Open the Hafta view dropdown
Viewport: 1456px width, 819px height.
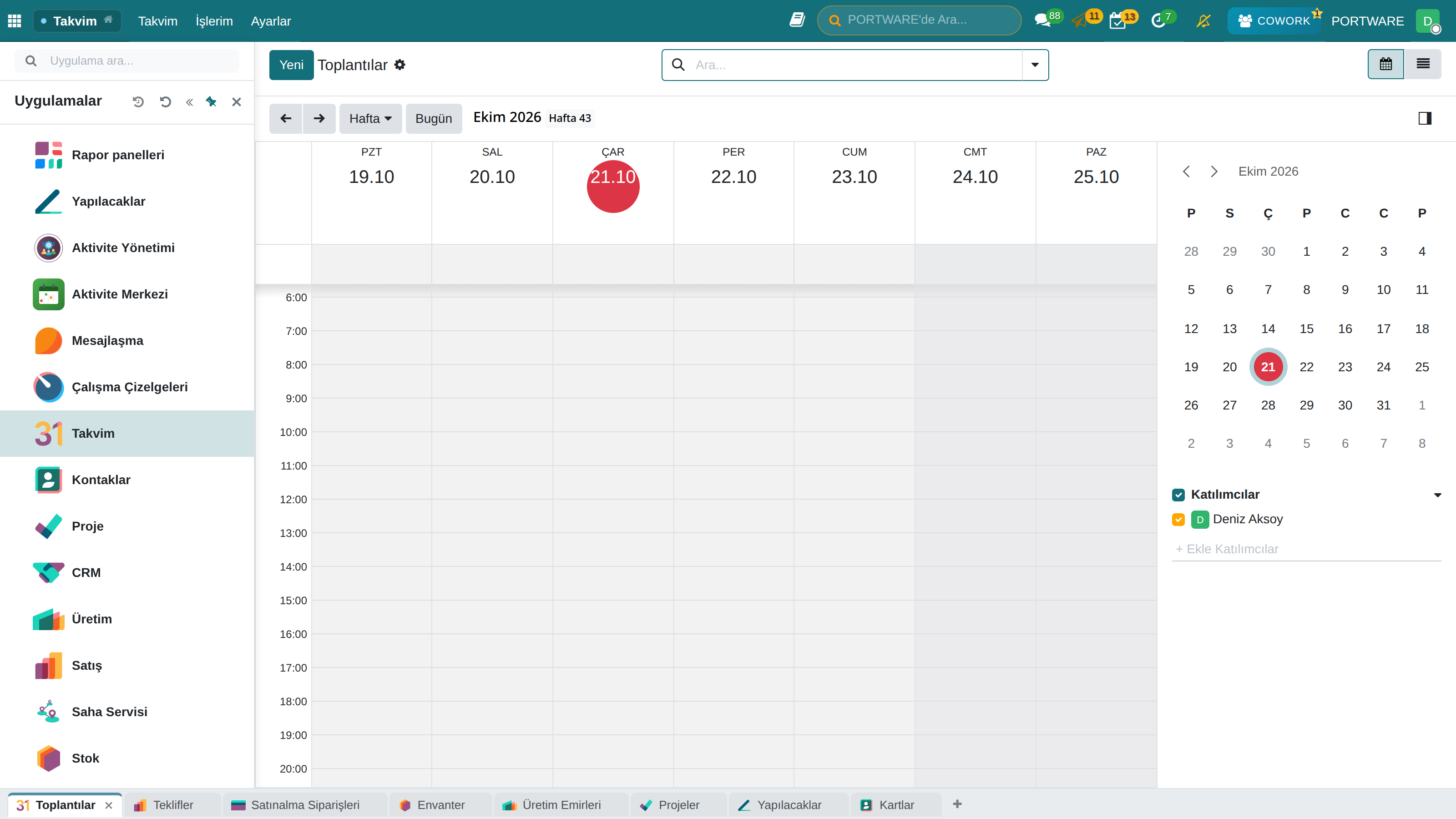coord(370,118)
